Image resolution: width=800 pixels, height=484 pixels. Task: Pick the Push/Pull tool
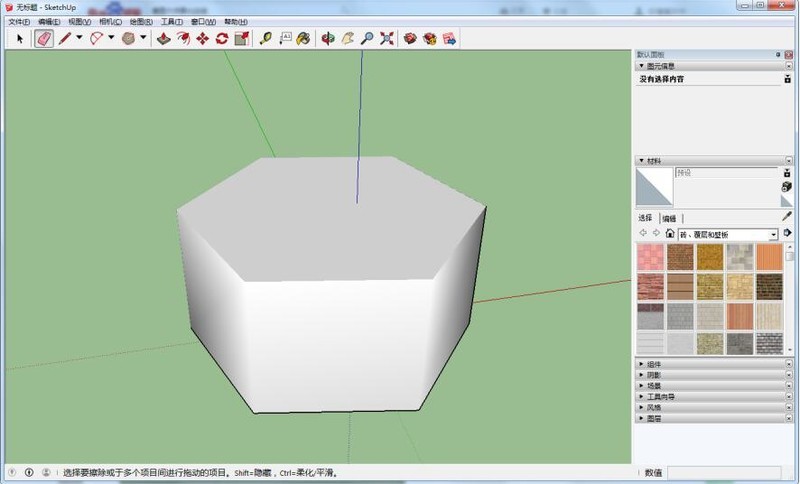click(x=164, y=38)
